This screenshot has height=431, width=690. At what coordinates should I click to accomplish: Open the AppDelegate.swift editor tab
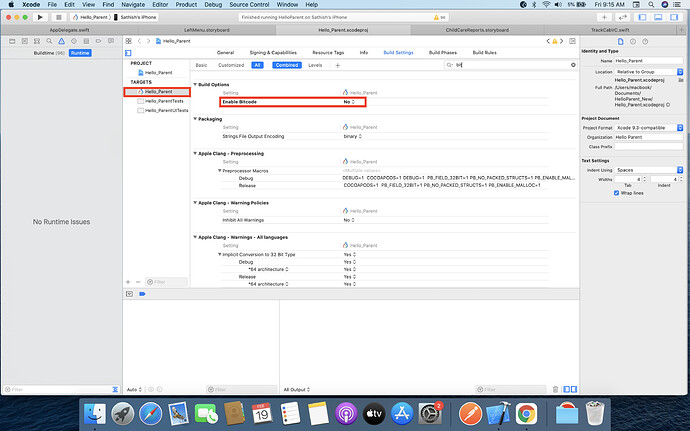click(x=70, y=30)
